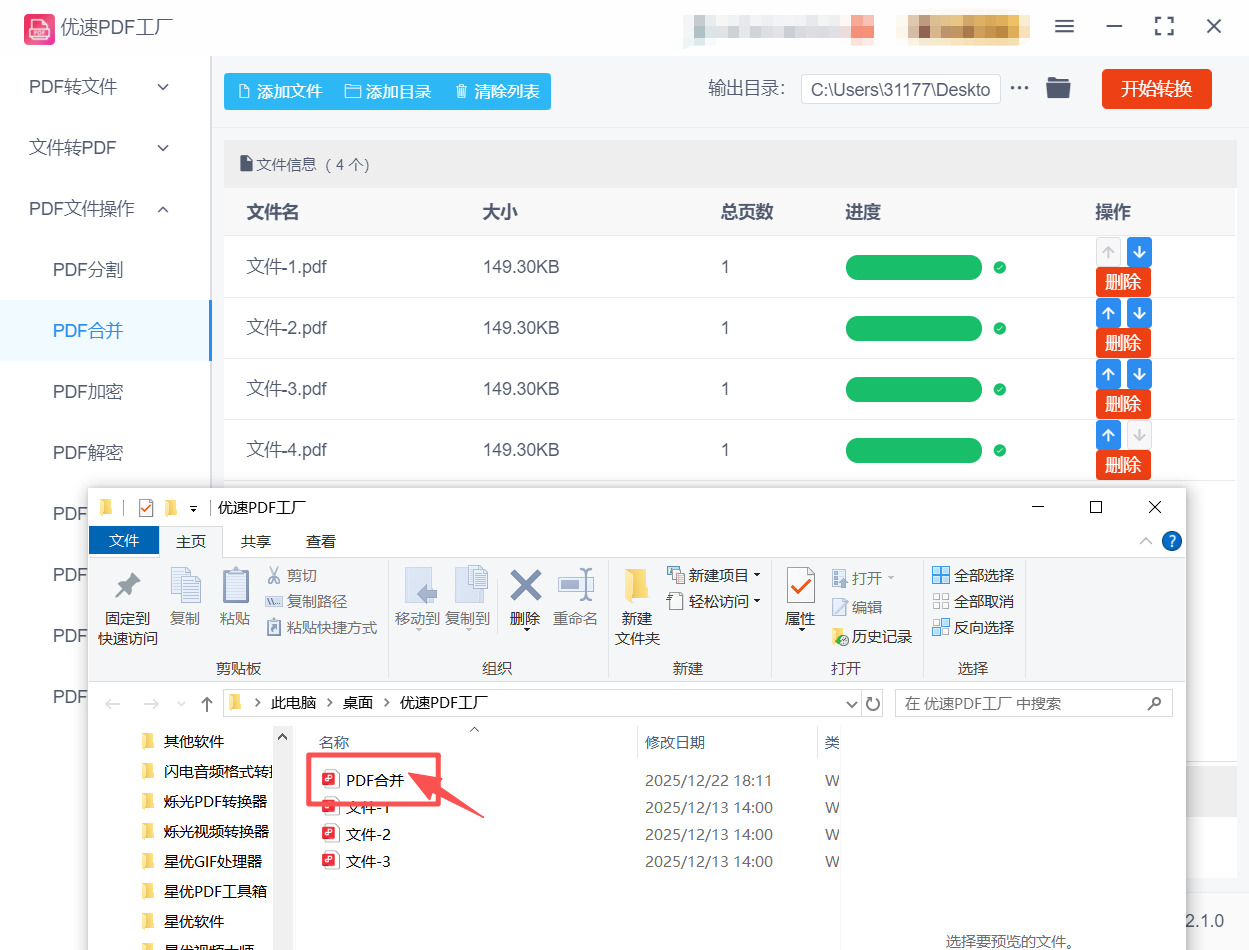Screen dimensions: 1249x950
Task: Start conversion with 开始转换 button
Action: pos(1156,89)
